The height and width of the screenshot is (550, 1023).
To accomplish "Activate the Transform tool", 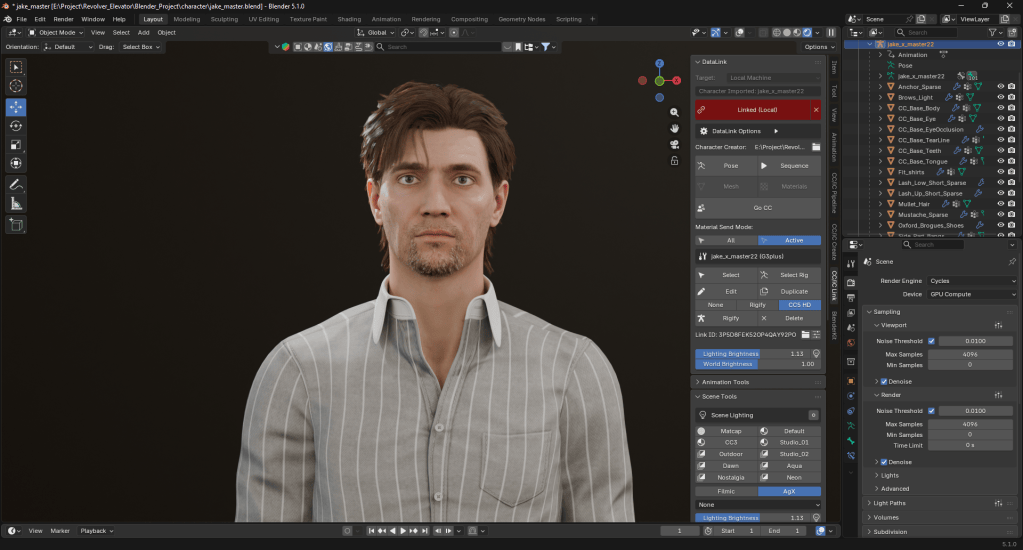I will (x=16, y=163).
